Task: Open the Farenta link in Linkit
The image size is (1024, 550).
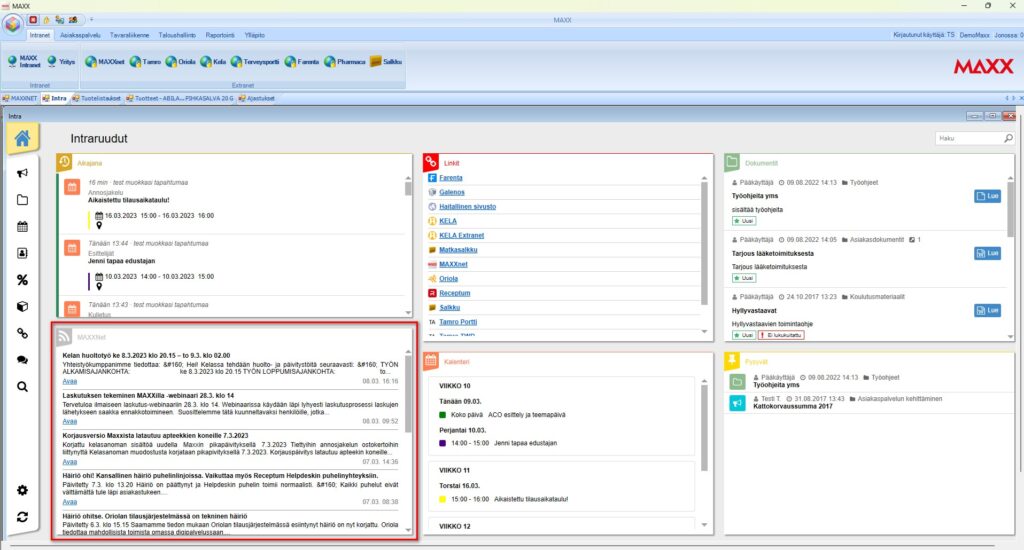Action: click(451, 178)
